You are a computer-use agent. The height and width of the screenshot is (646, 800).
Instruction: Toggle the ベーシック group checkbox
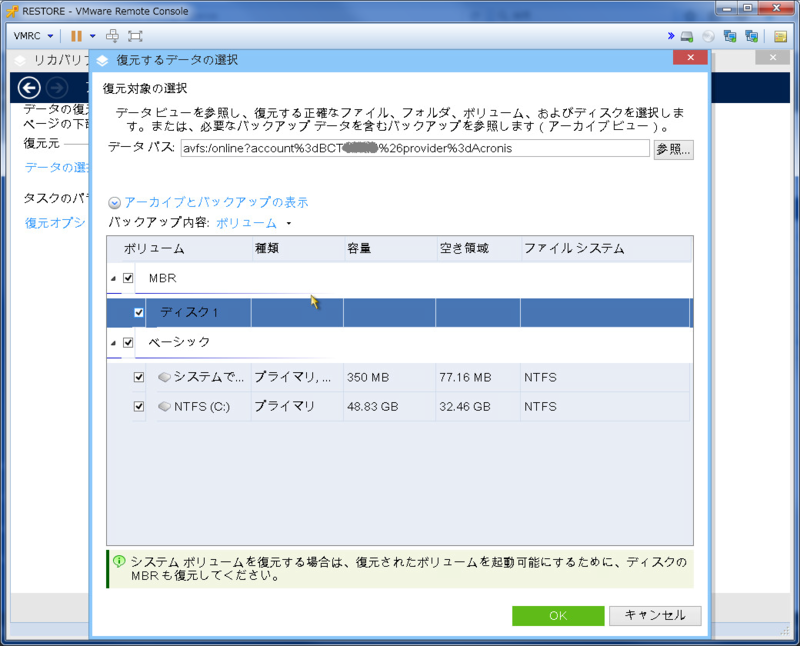128,342
